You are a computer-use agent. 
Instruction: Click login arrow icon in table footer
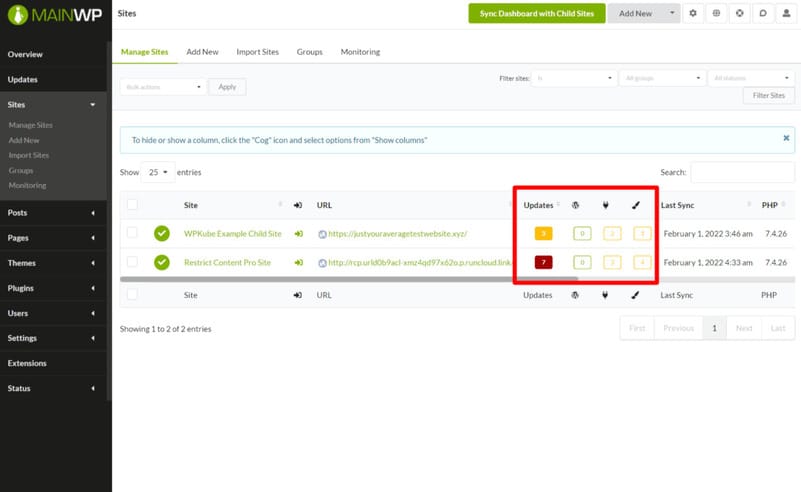298,295
